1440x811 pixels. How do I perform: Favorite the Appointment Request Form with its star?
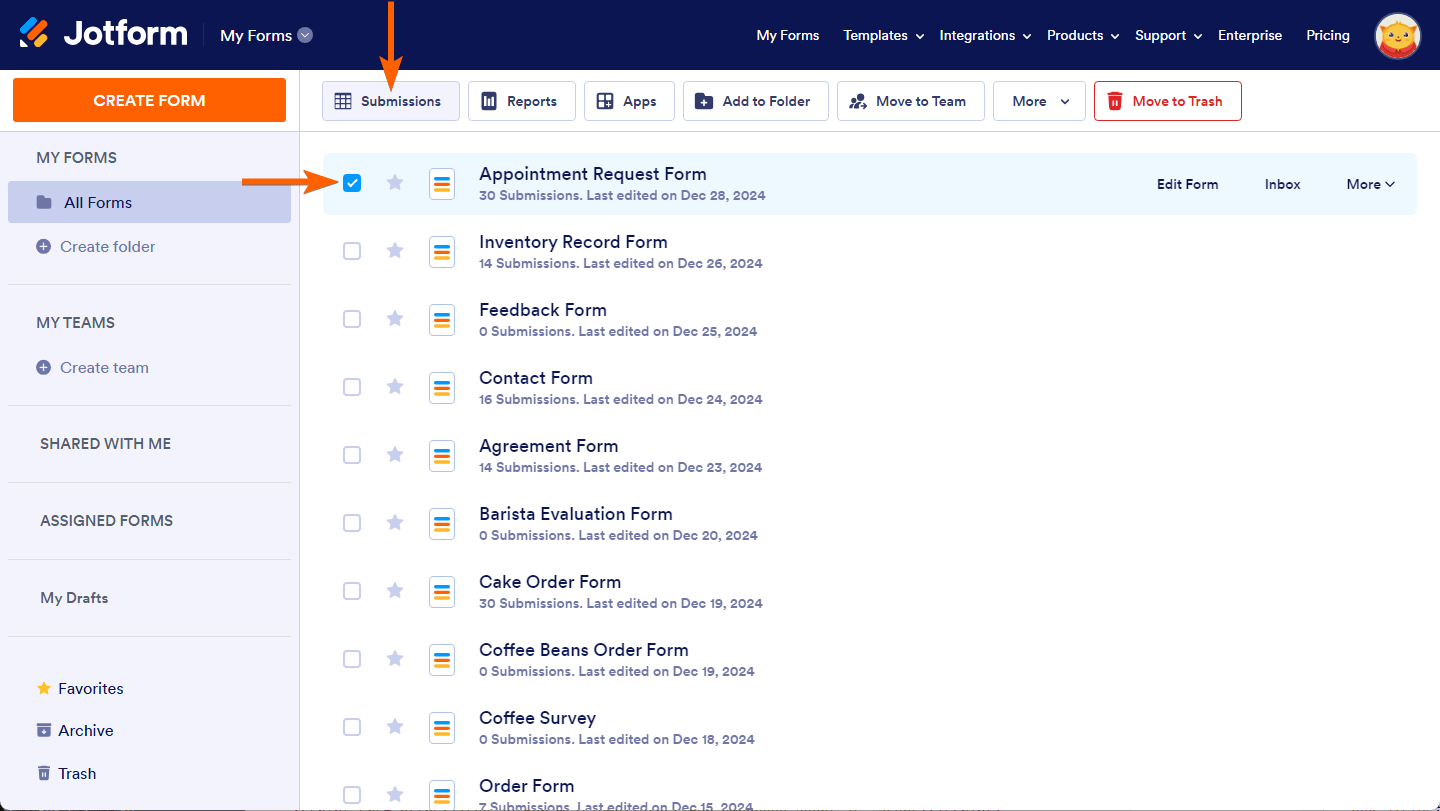tap(395, 183)
